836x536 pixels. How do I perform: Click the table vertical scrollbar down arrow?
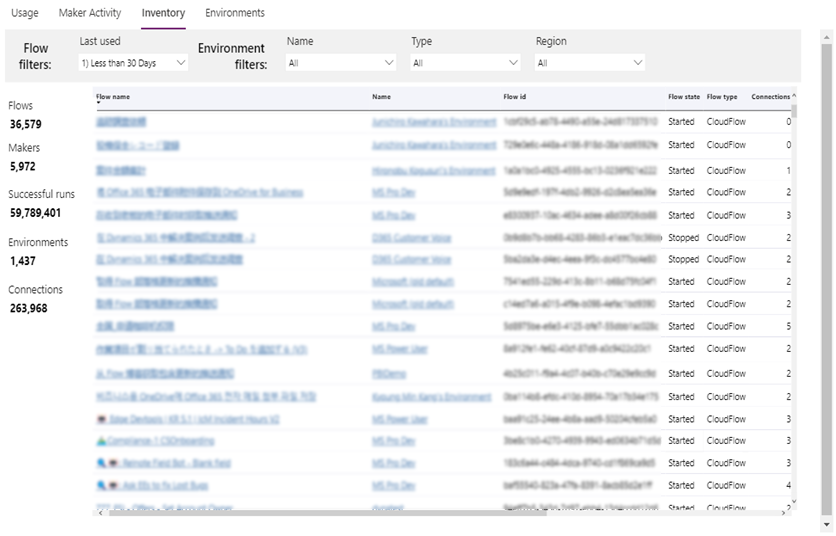pos(794,501)
